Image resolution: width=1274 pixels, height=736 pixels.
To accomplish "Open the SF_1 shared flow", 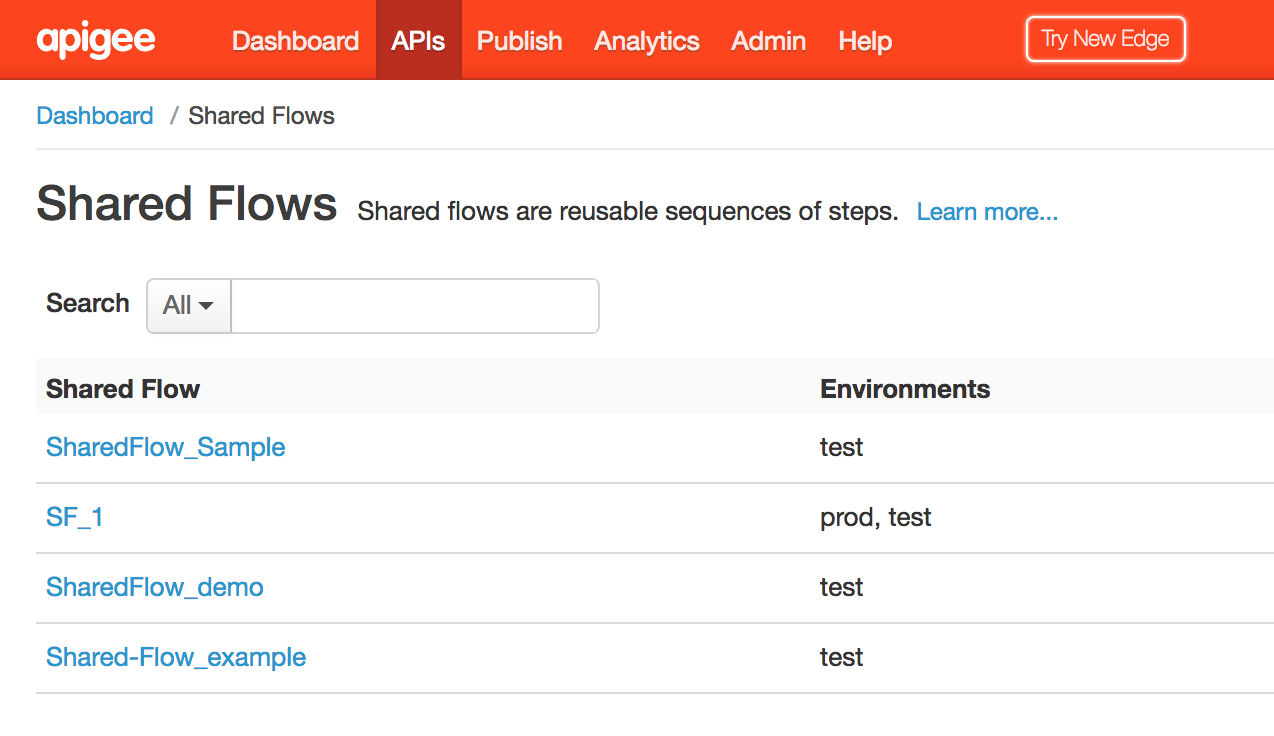I will click(x=75, y=517).
